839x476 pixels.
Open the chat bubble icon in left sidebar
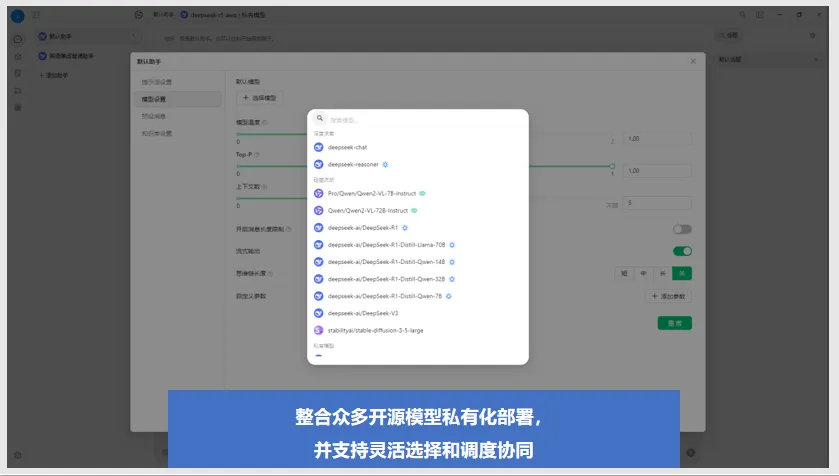18,39
